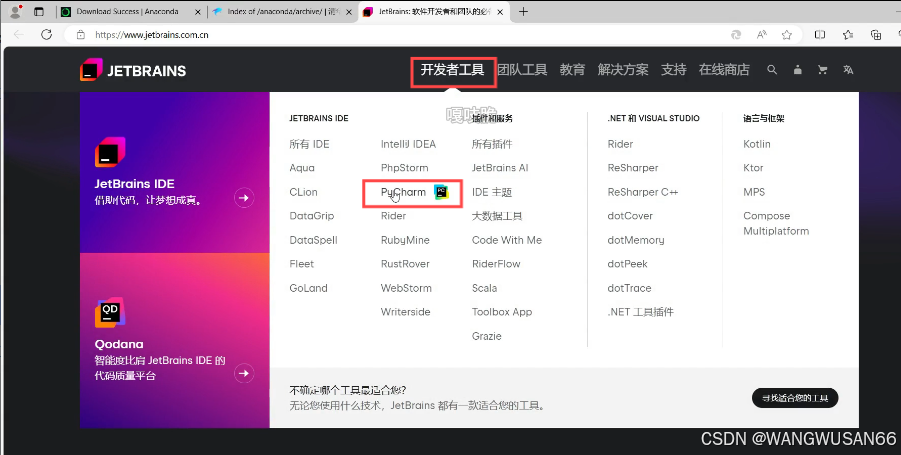Image resolution: width=901 pixels, height=455 pixels.
Task: Open the language selector icon
Action: pyautogui.click(x=848, y=70)
